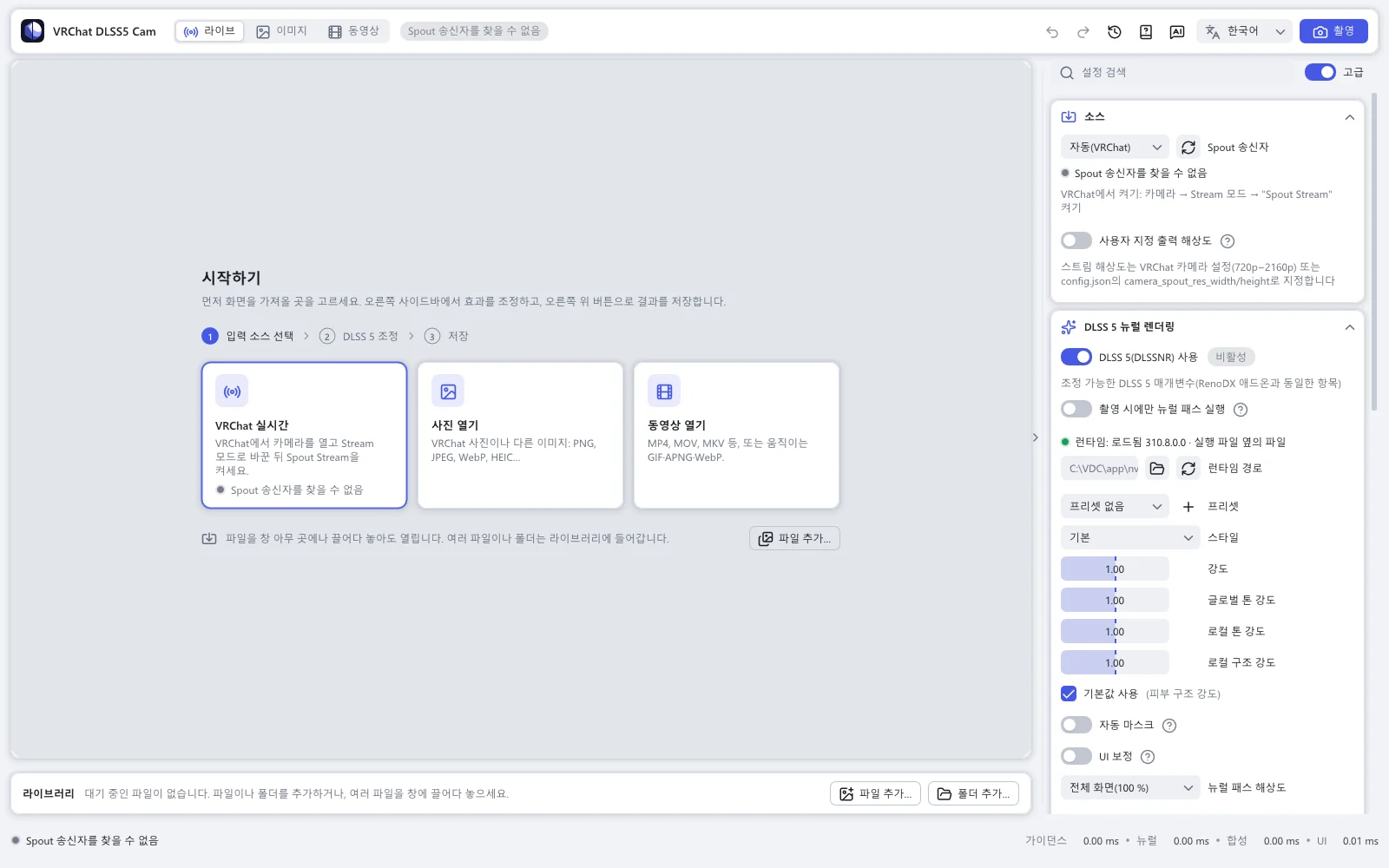Click 폴더 추가... in the library bar

973,793
